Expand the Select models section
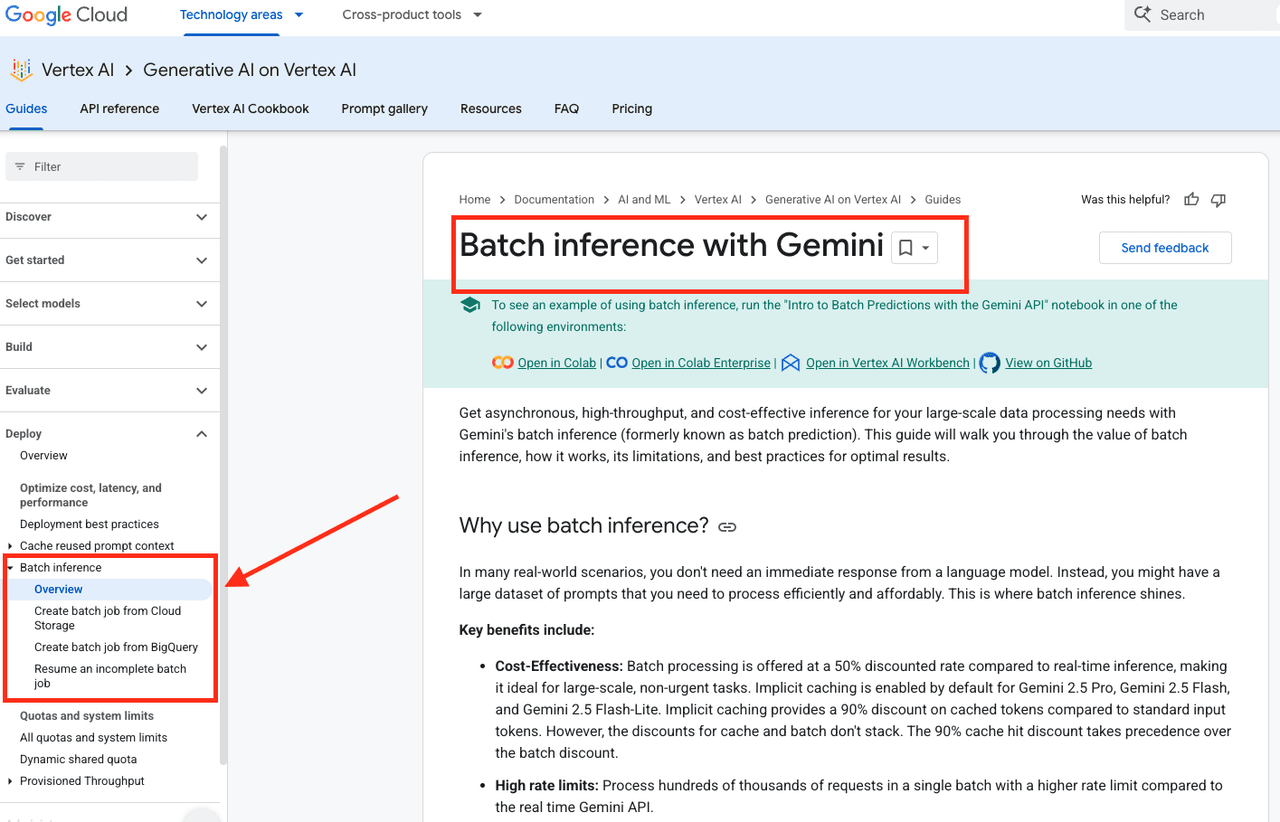 point(202,304)
